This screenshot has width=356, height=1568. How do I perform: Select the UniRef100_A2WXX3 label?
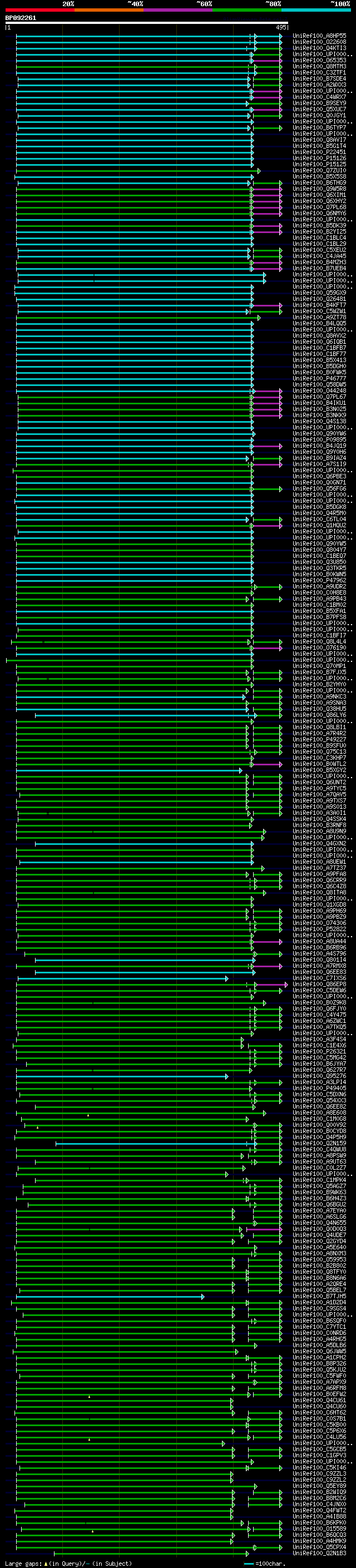click(319, 85)
